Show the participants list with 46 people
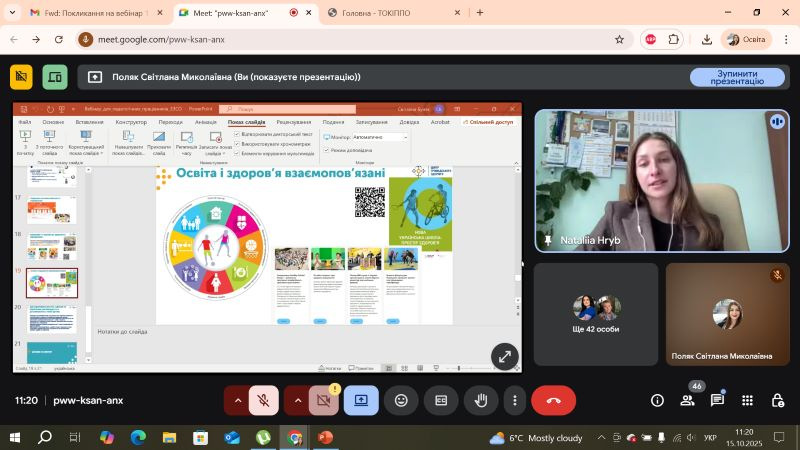This screenshot has height=450, width=800. (687, 400)
